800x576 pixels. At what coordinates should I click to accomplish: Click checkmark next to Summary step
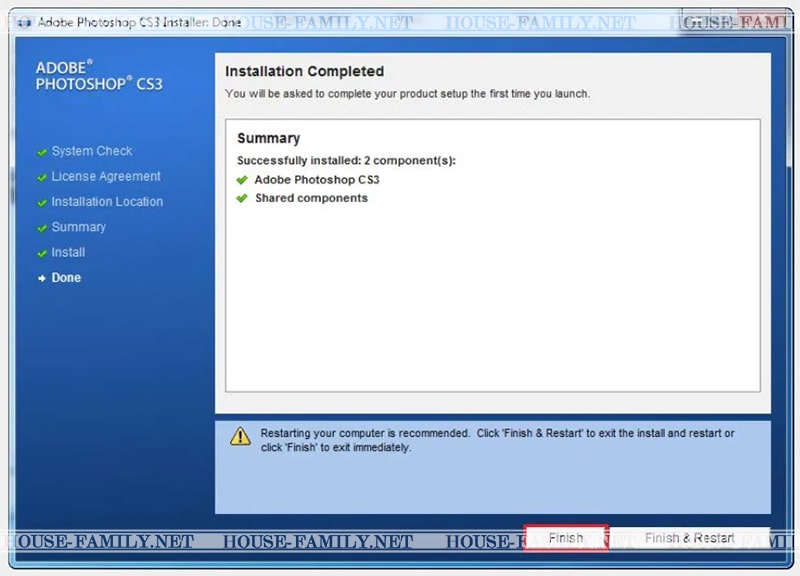click(42, 228)
